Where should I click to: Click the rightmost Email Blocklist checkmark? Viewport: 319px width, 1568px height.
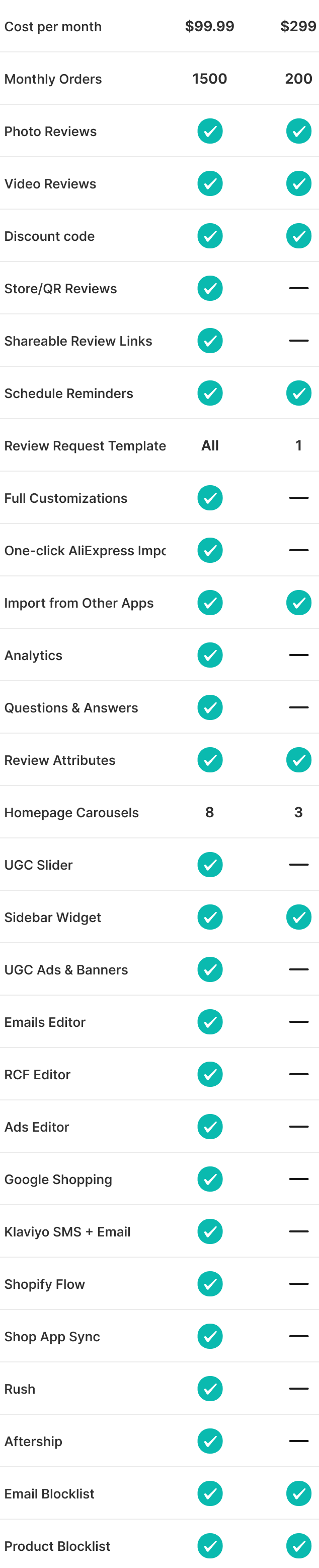[x=298, y=1493]
